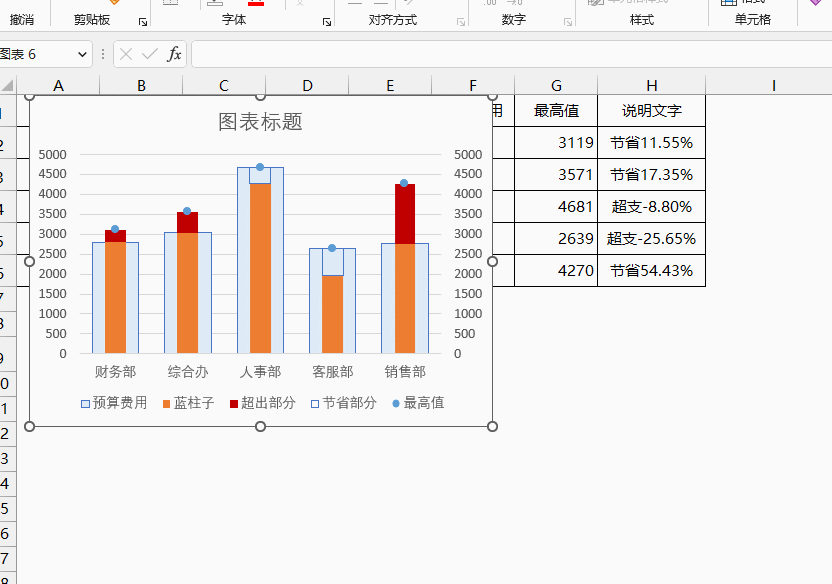
Task: Select the cell containing 4681
Action: (556, 206)
